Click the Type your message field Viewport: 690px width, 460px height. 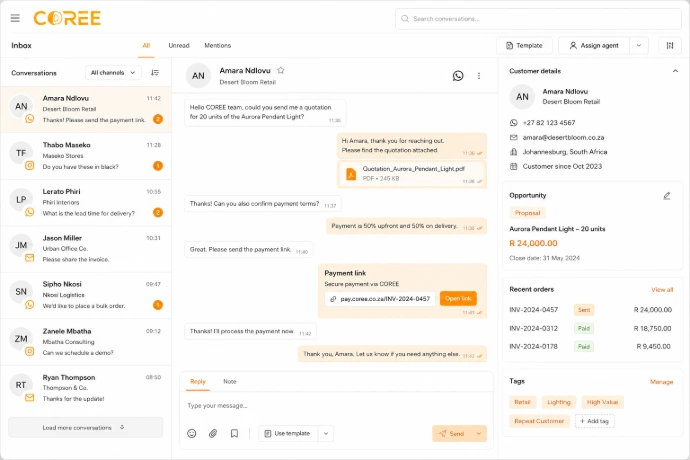[337, 405]
